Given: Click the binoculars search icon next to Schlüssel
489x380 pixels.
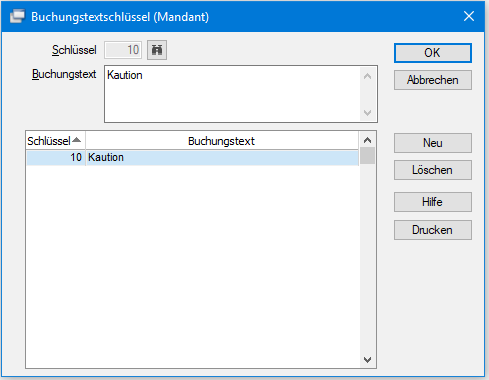Looking at the screenshot, I should 157,50.
